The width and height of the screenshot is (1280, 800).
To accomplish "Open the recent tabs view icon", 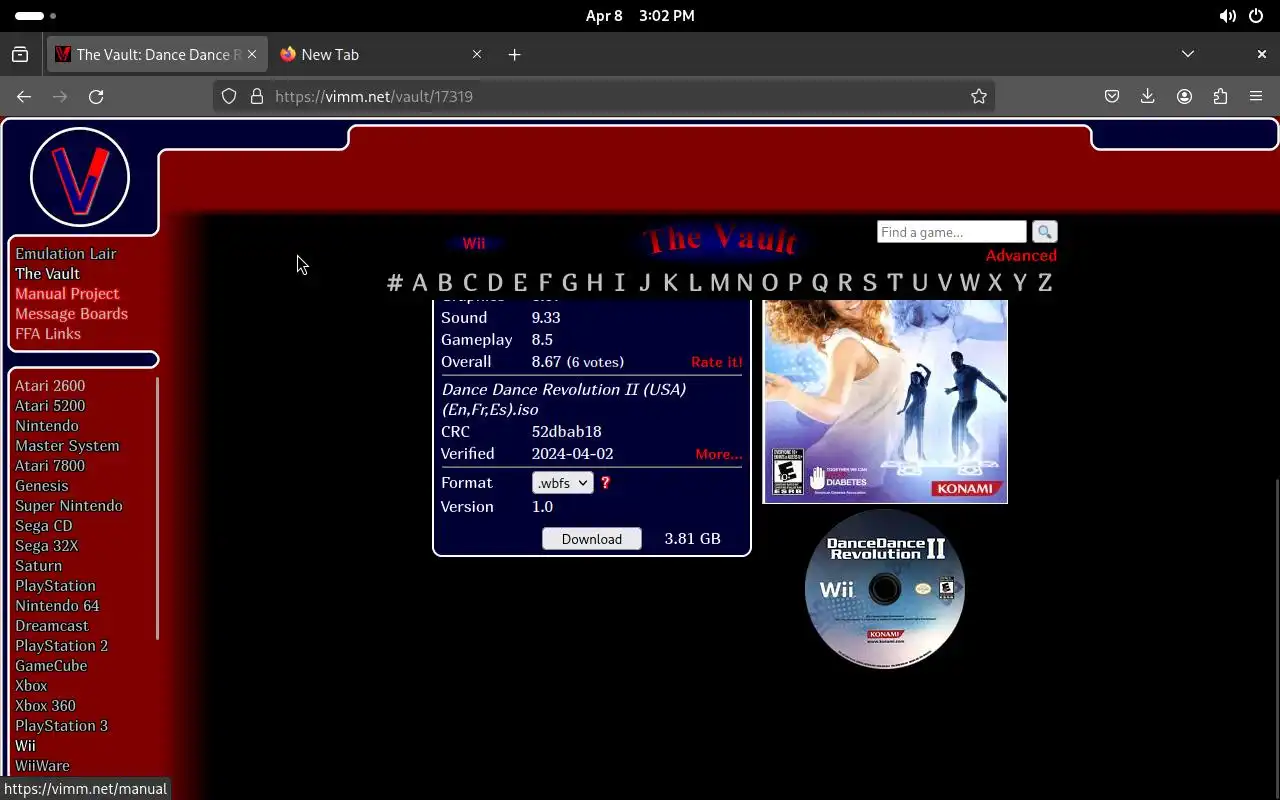I will click(x=20, y=54).
